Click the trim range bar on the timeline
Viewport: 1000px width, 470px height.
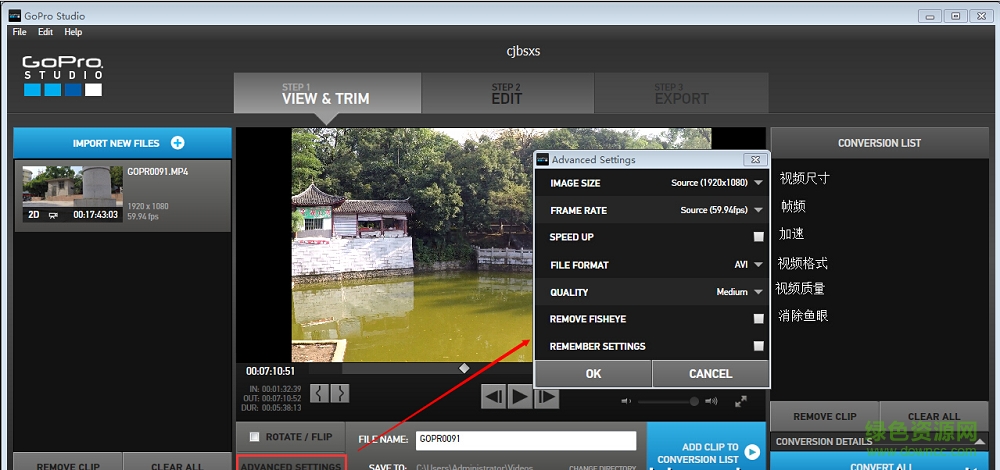[437, 368]
